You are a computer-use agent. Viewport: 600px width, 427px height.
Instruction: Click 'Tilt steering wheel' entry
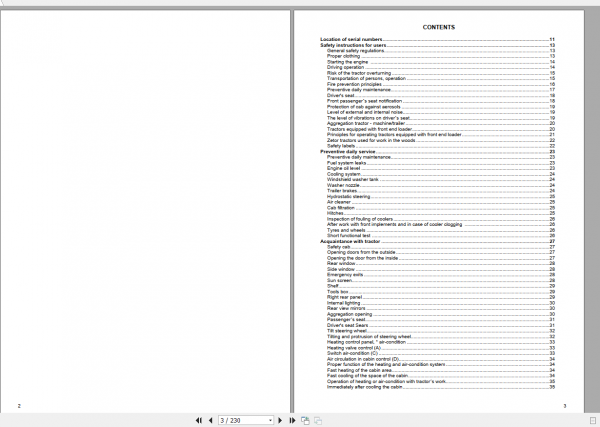pyautogui.click(x=347, y=331)
